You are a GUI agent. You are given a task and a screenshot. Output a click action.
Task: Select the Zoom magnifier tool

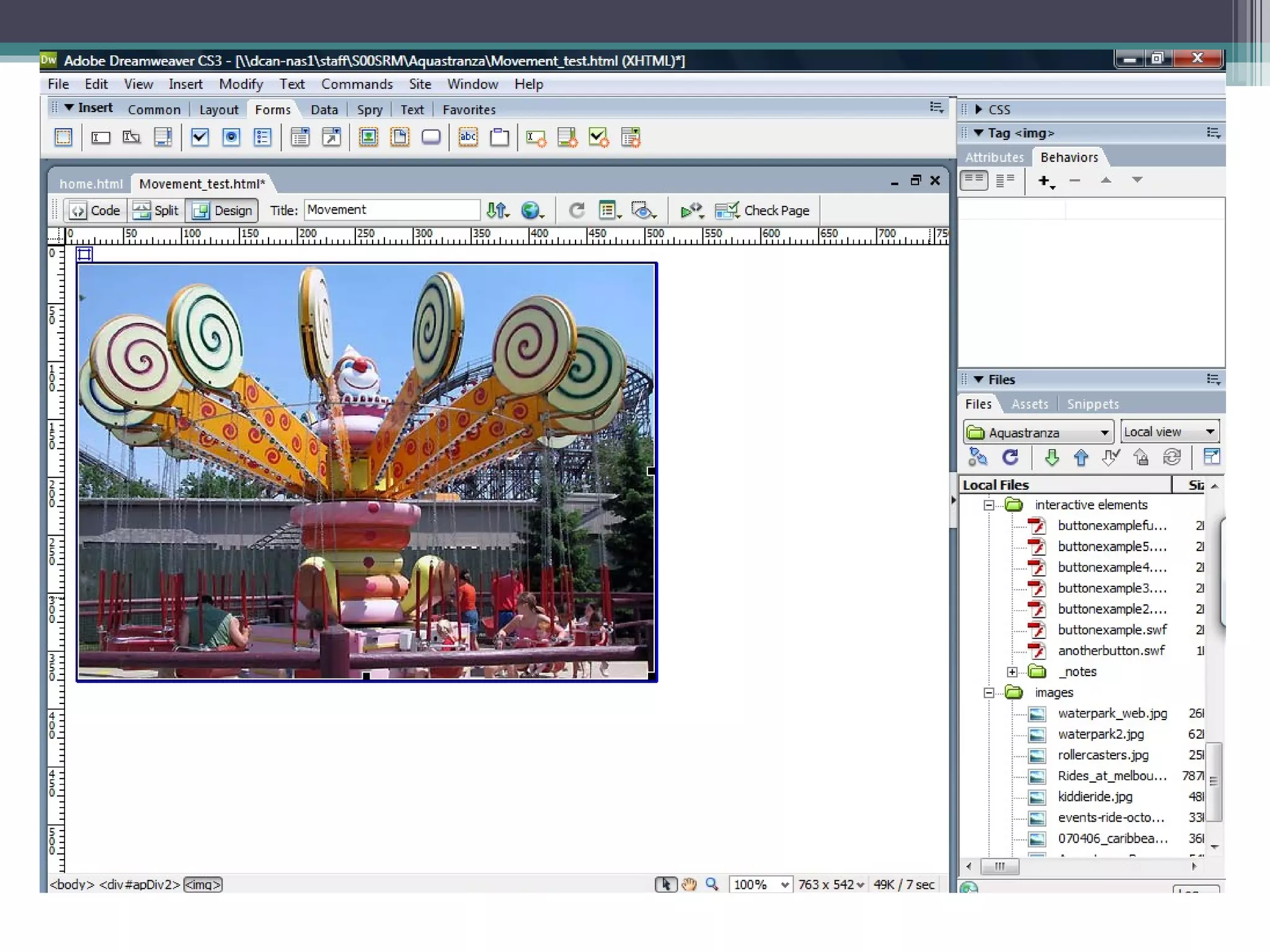pyautogui.click(x=712, y=884)
